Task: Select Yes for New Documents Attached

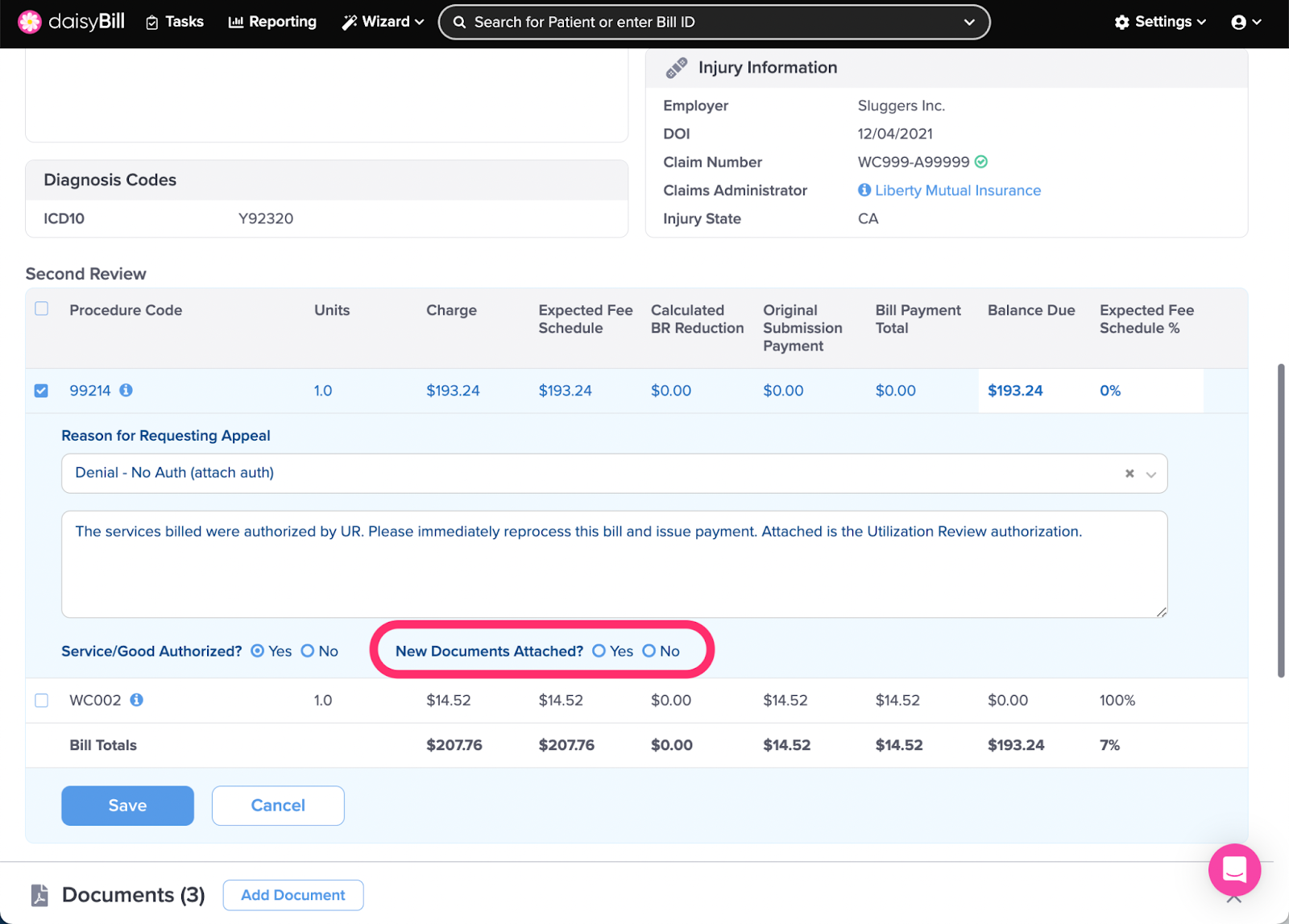Action: (599, 651)
